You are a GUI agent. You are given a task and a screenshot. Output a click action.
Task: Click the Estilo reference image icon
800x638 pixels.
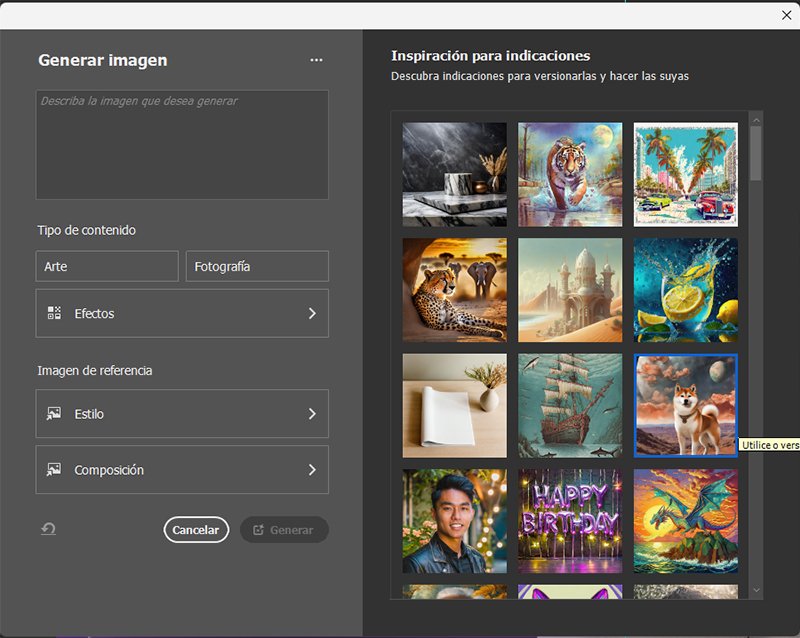(55, 413)
